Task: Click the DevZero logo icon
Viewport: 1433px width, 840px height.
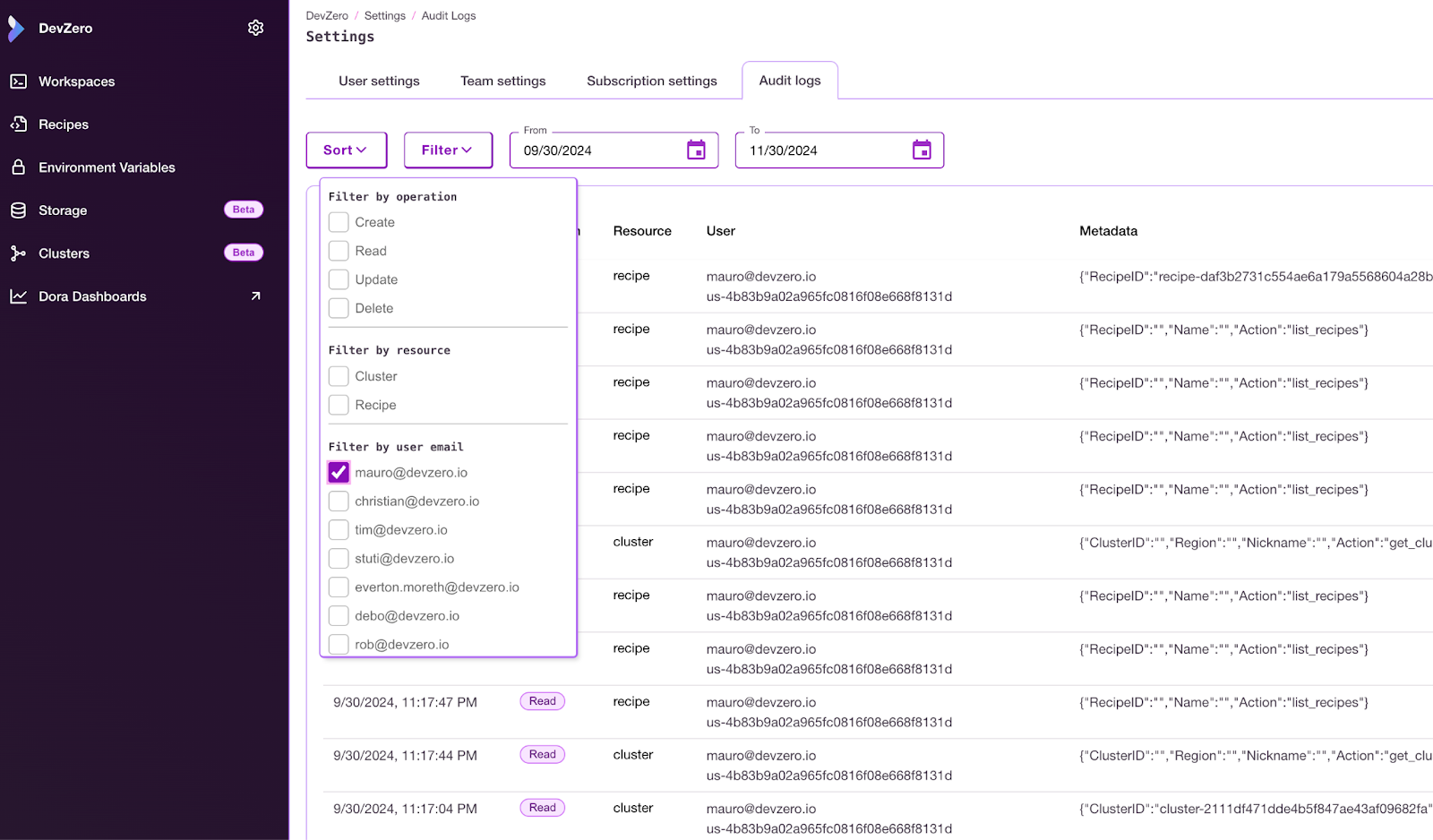Action: pyautogui.click(x=16, y=29)
